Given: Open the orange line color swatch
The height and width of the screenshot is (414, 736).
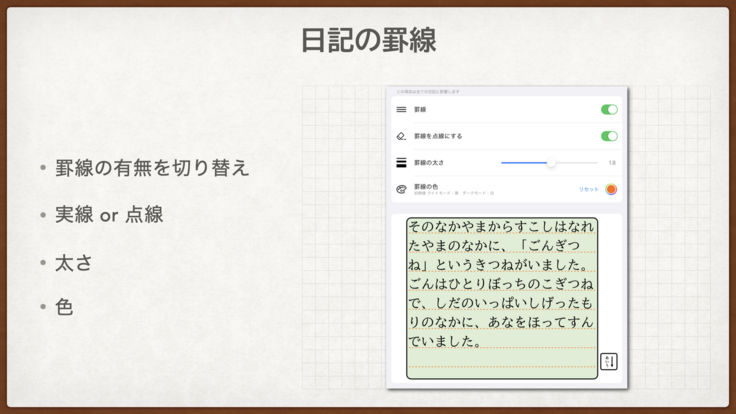Looking at the screenshot, I should [611, 189].
